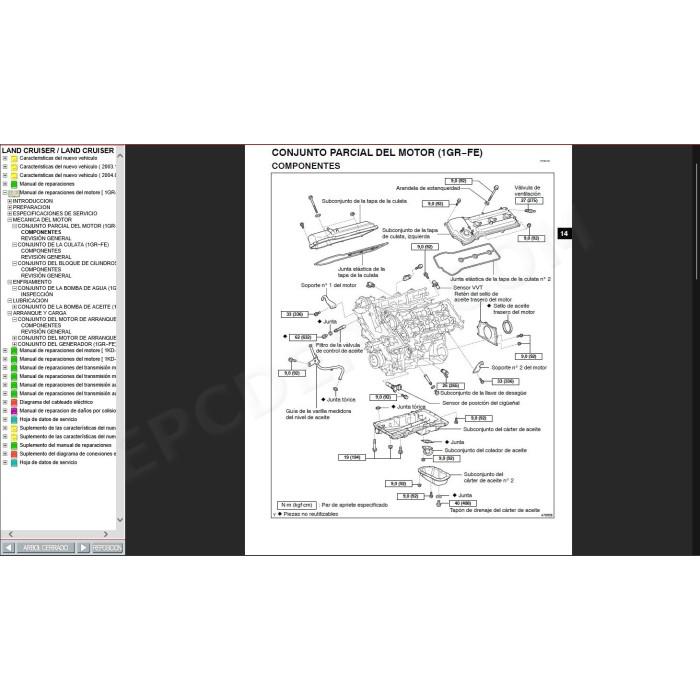This screenshot has width=700, height=700.
Task: Click green book icon beside Manual de reparaciones
Action: tap(14, 184)
